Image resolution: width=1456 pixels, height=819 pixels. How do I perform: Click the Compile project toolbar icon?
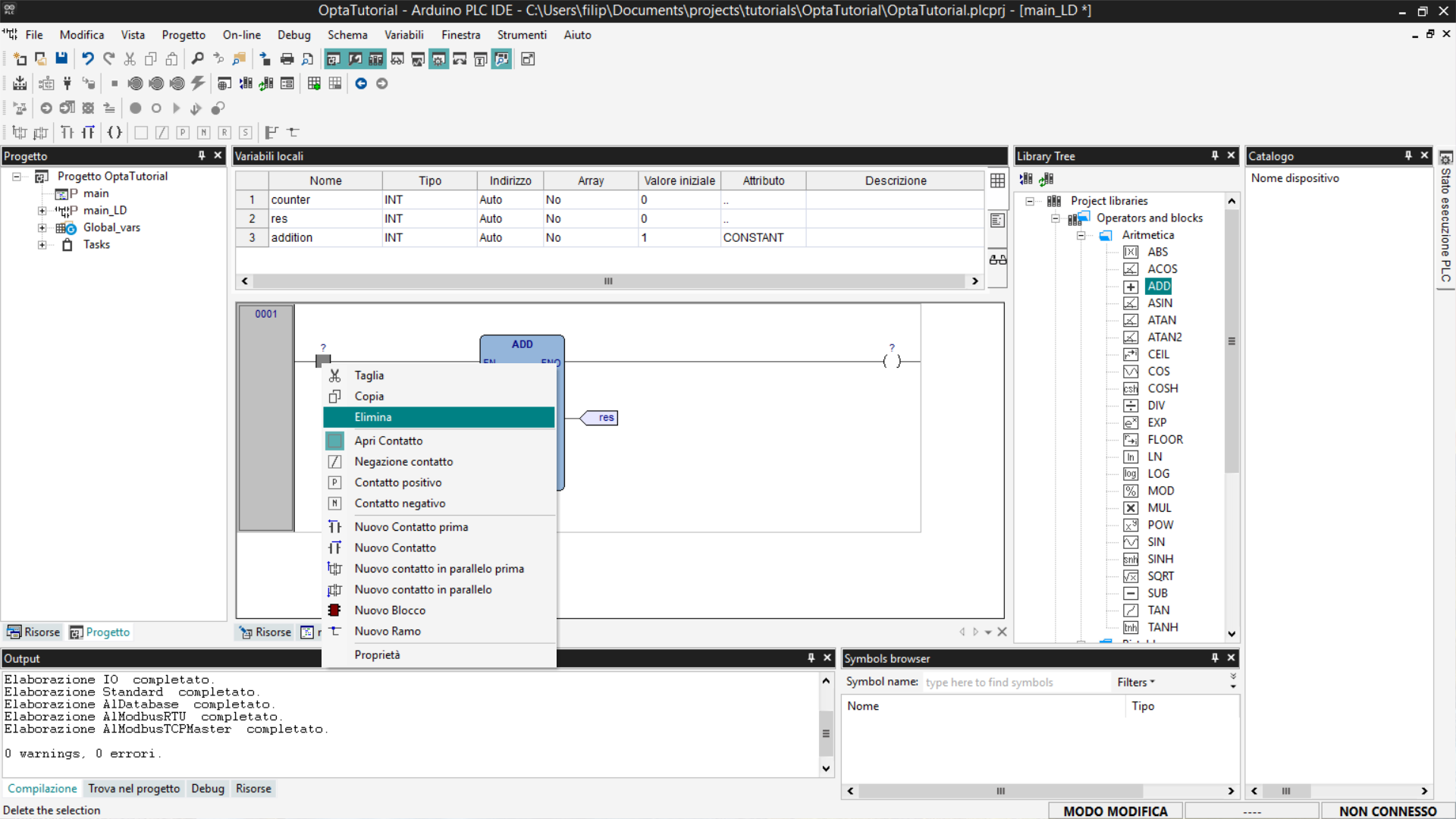click(20, 83)
